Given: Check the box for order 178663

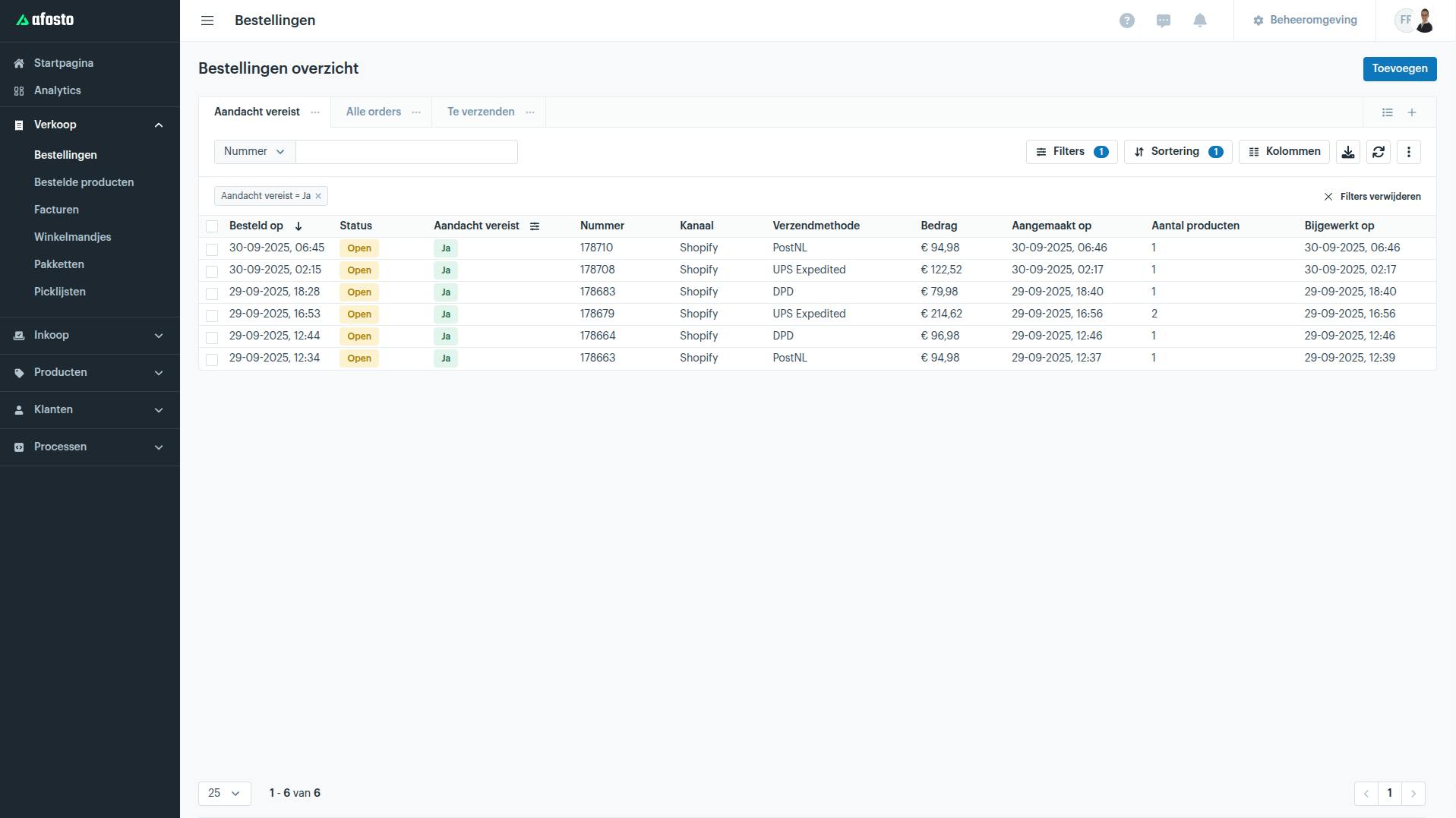Looking at the screenshot, I should (212, 359).
